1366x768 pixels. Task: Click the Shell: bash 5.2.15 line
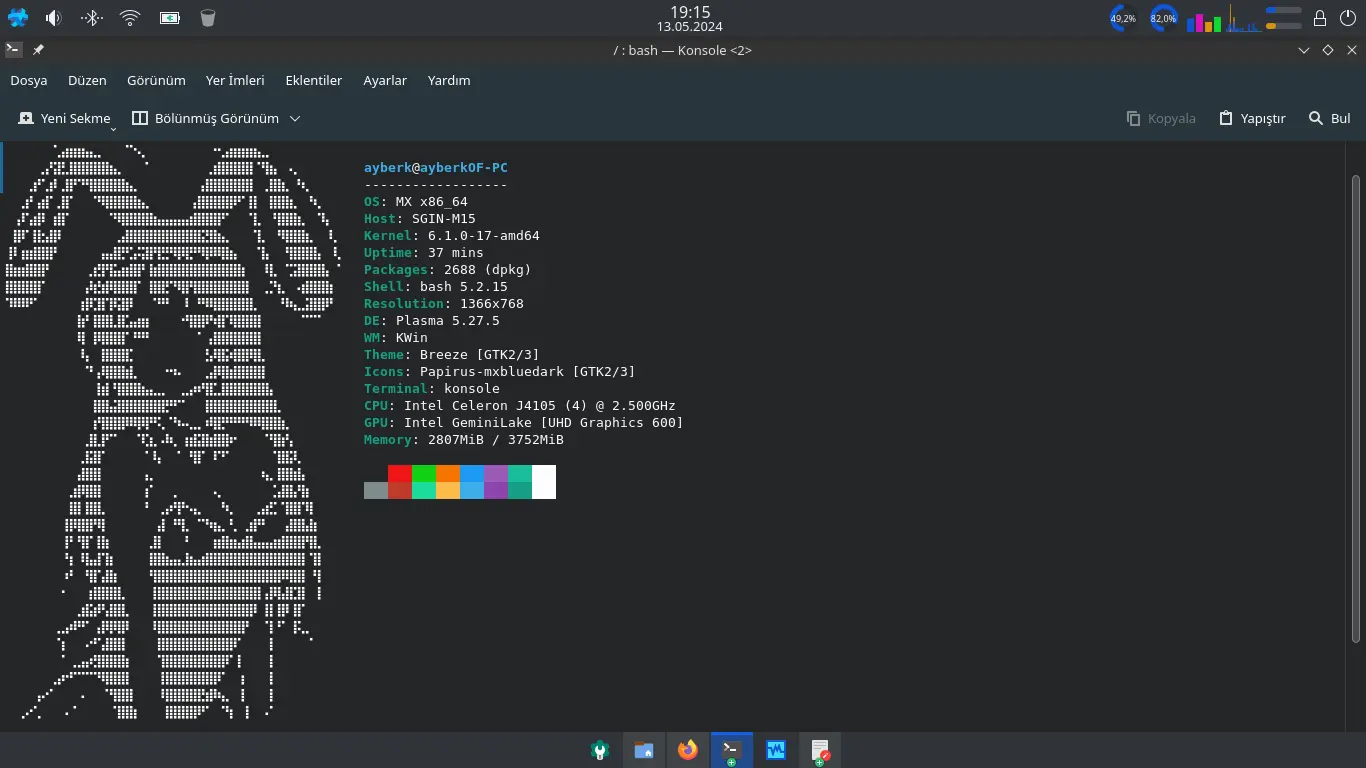[436, 287]
